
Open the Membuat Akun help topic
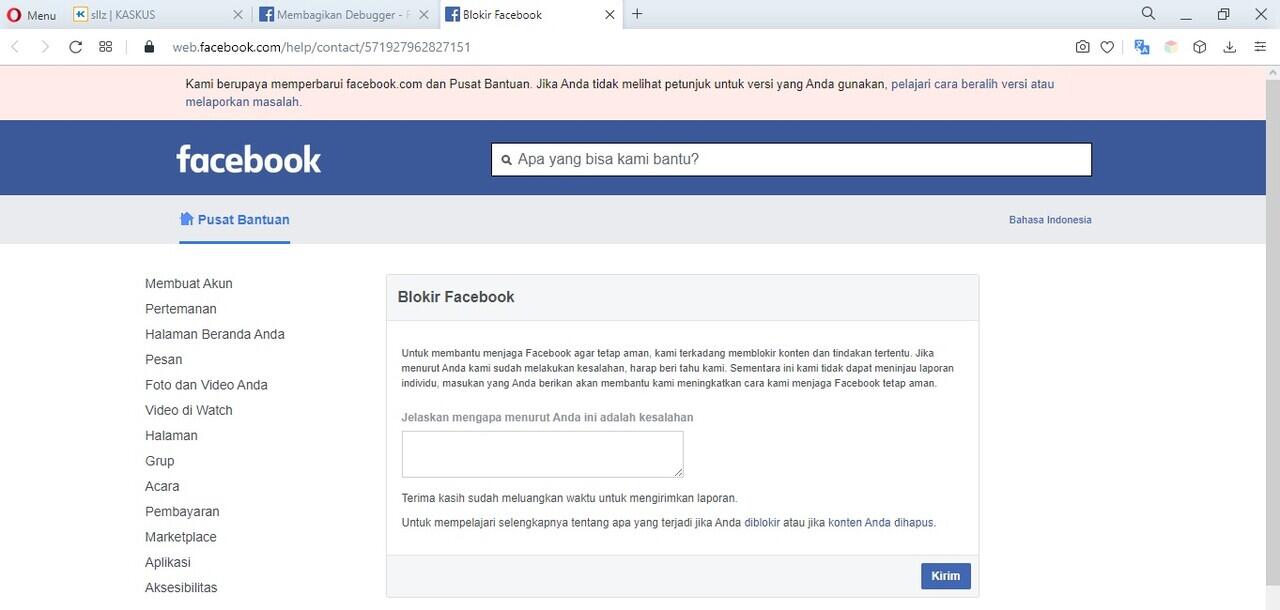[189, 284]
